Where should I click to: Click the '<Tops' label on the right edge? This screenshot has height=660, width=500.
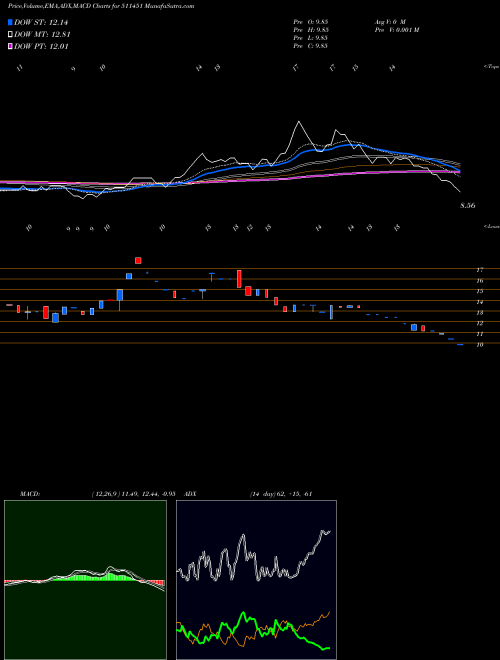pyautogui.click(x=491, y=67)
